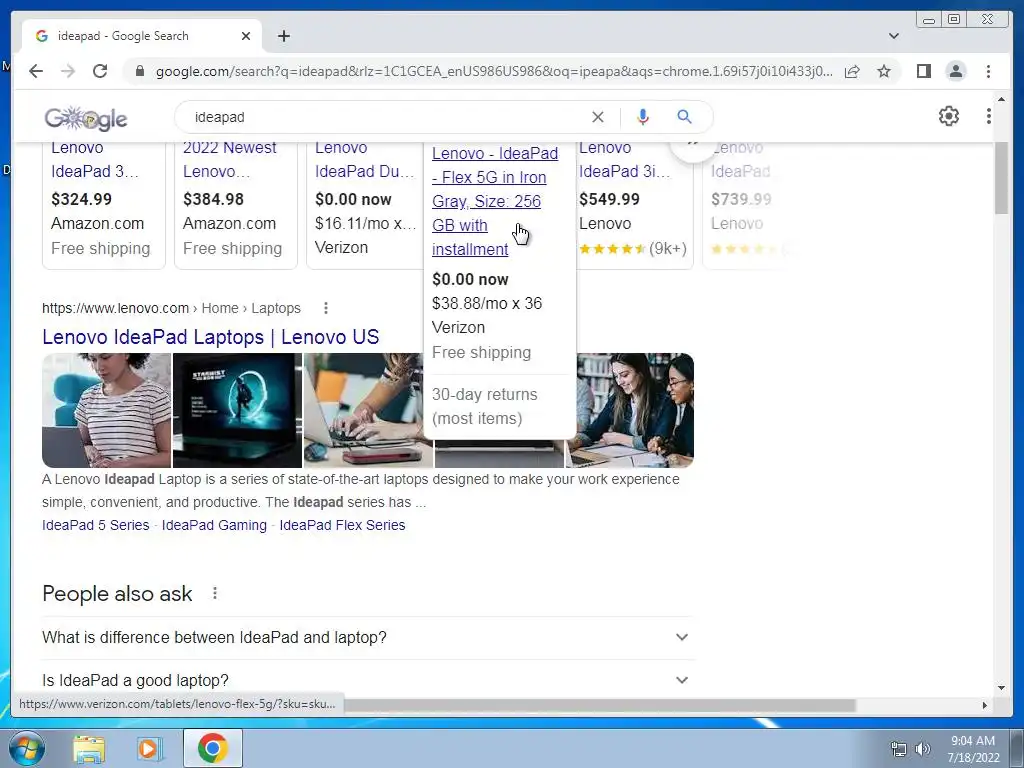Expand What is difference between IdeaPad and laptop
The width and height of the screenshot is (1024, 768).
coord(367,637)
